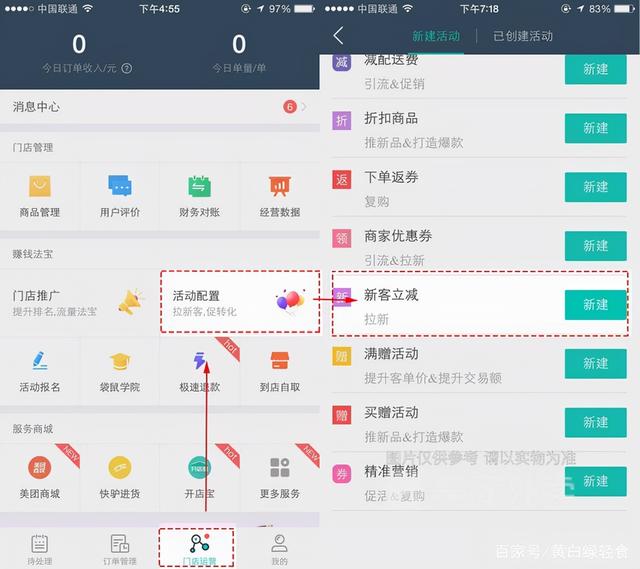640x569 pixels.
Task: Tap the 折 icon for 折扣商品
Action: (342, 120)
